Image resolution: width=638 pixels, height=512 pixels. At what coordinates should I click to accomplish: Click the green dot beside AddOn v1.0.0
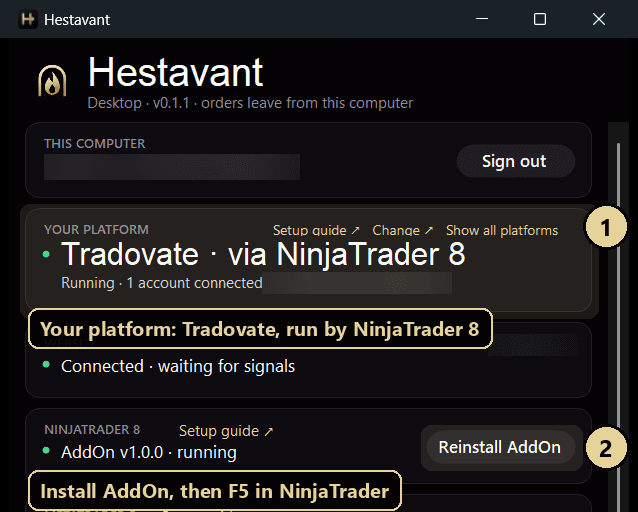click(46, 451)
